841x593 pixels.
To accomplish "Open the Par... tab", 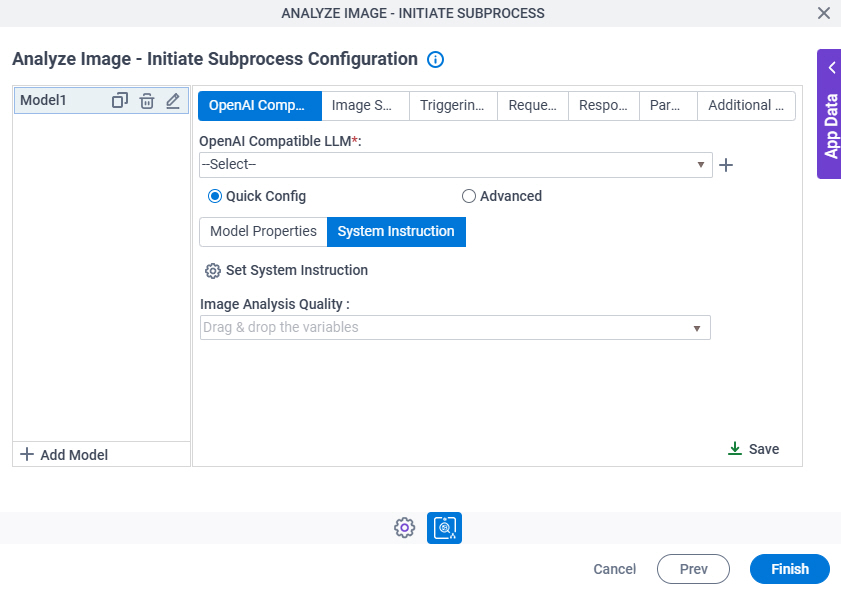I will coord(668,106).
